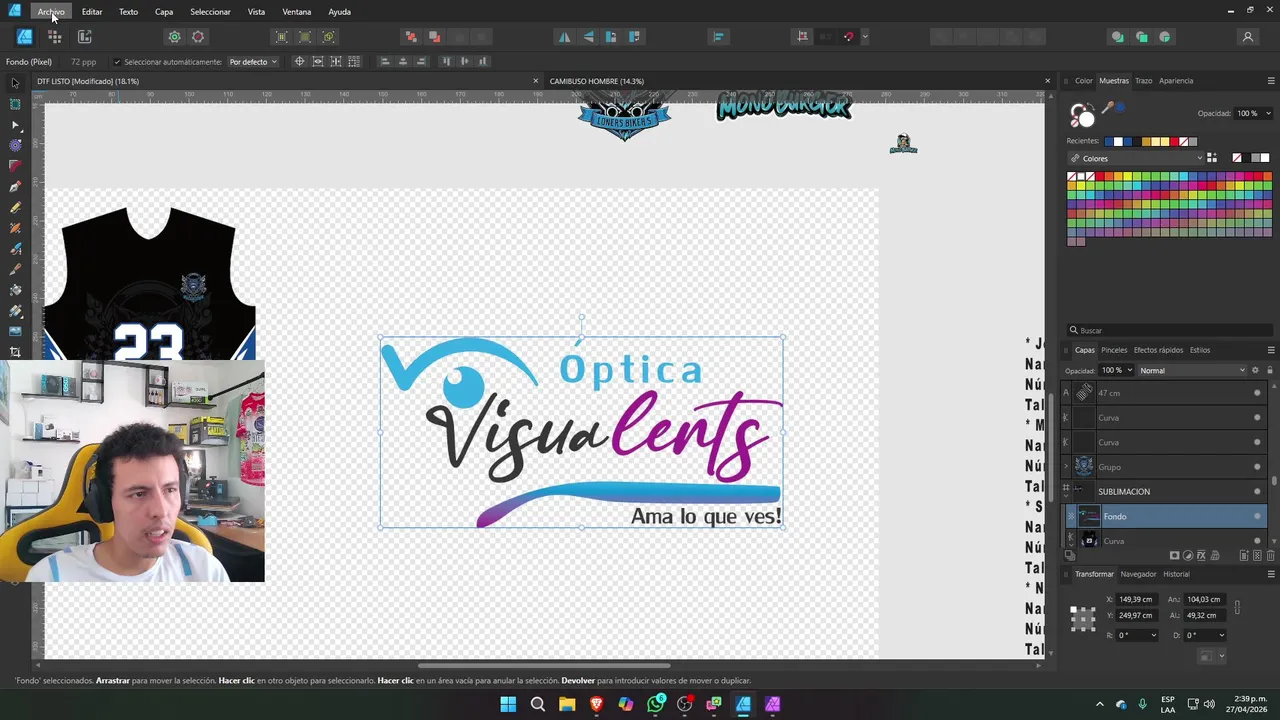Viewport: 1280px width, 720px height.
Task: Click the align left icon in the context toolbar
Action: pos(384,62)
